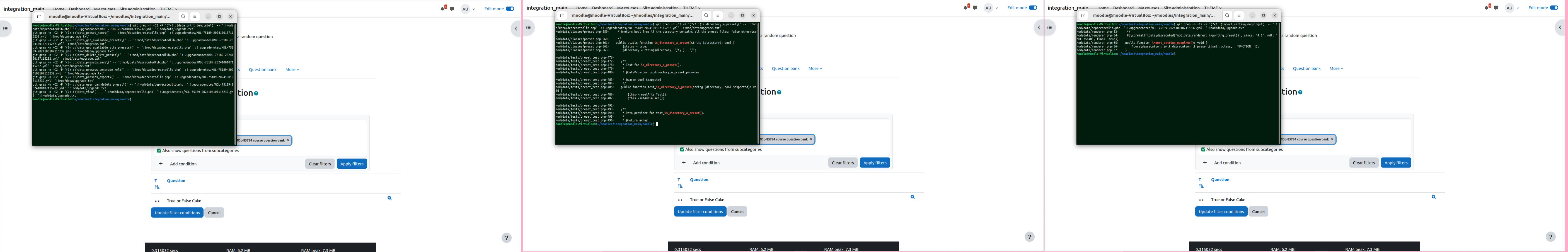Image resolution: width=1568 pixels, height=252 pixels.
Task: Click the help icon beside the heading on the left screen
Action: [256, 93]
